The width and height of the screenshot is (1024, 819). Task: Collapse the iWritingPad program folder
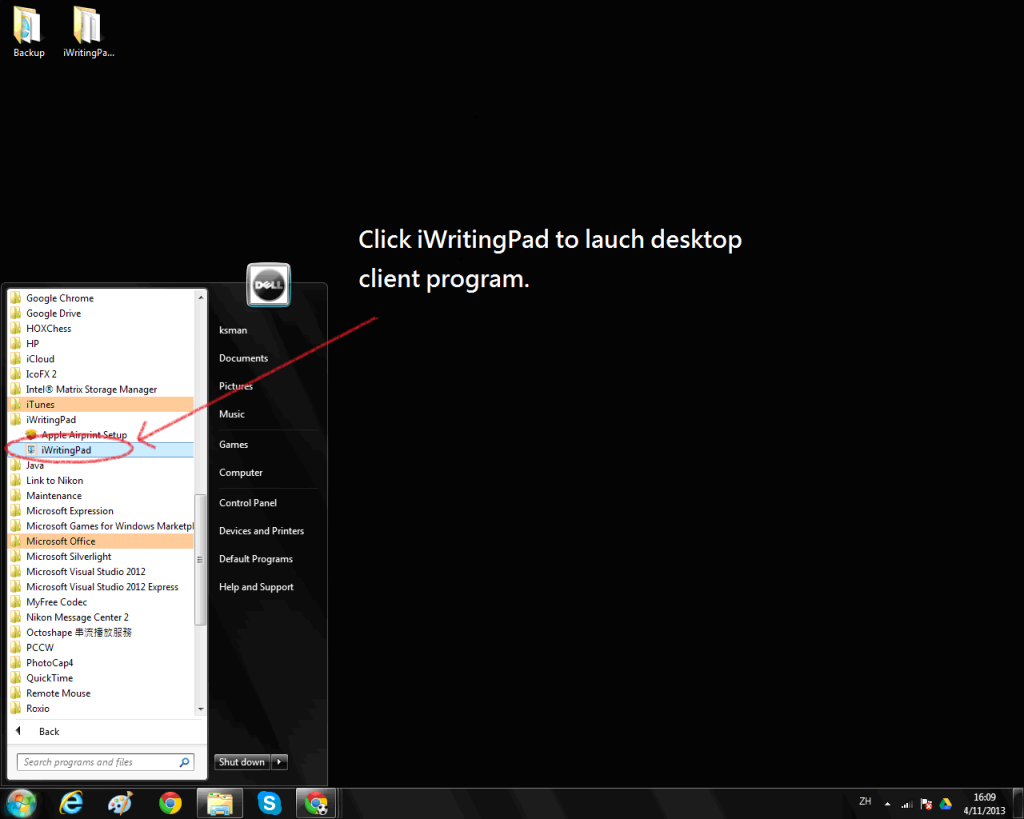101,420
